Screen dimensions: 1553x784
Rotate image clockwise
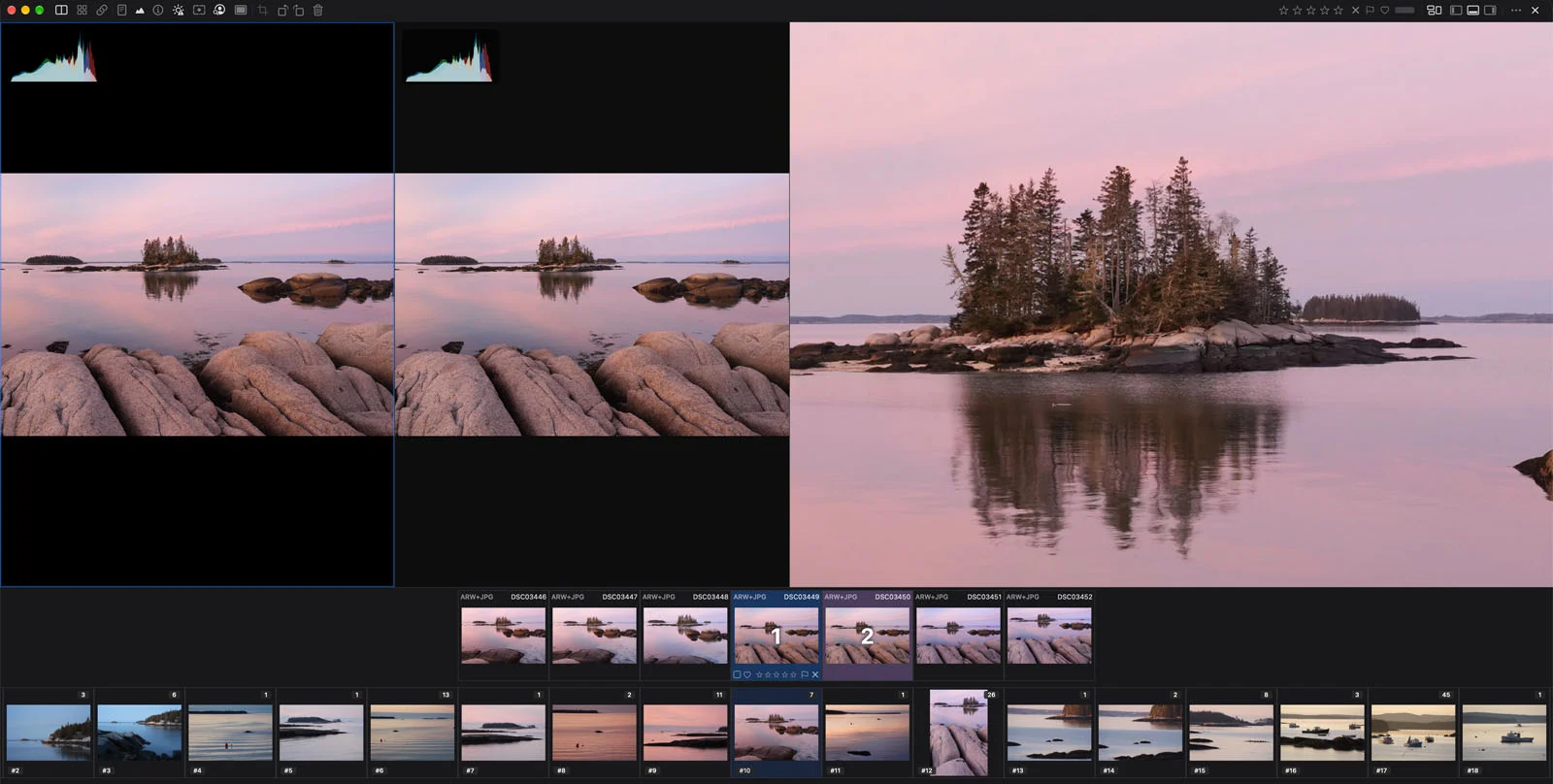(299, 10)
